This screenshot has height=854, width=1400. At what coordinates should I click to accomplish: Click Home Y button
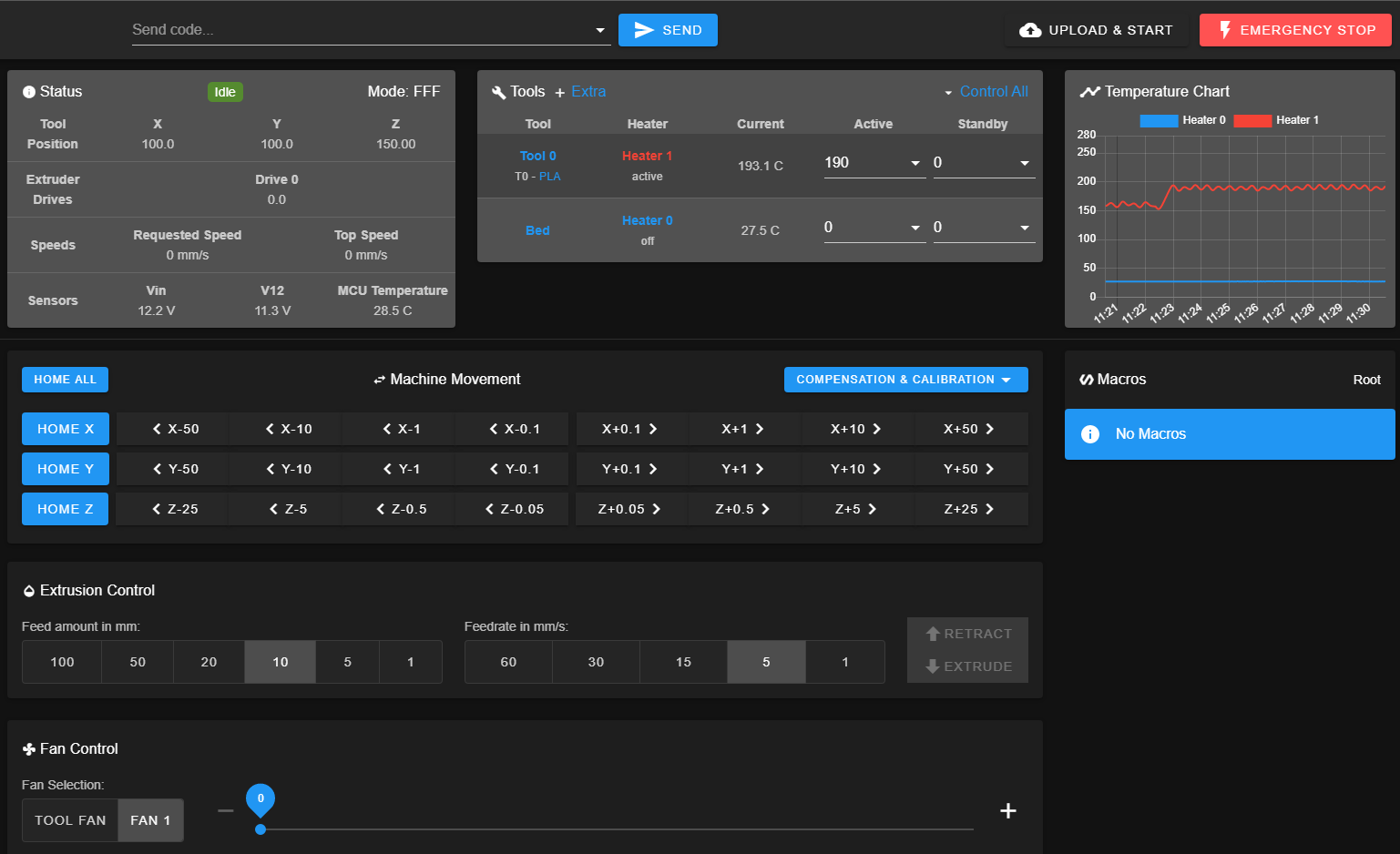65,469
